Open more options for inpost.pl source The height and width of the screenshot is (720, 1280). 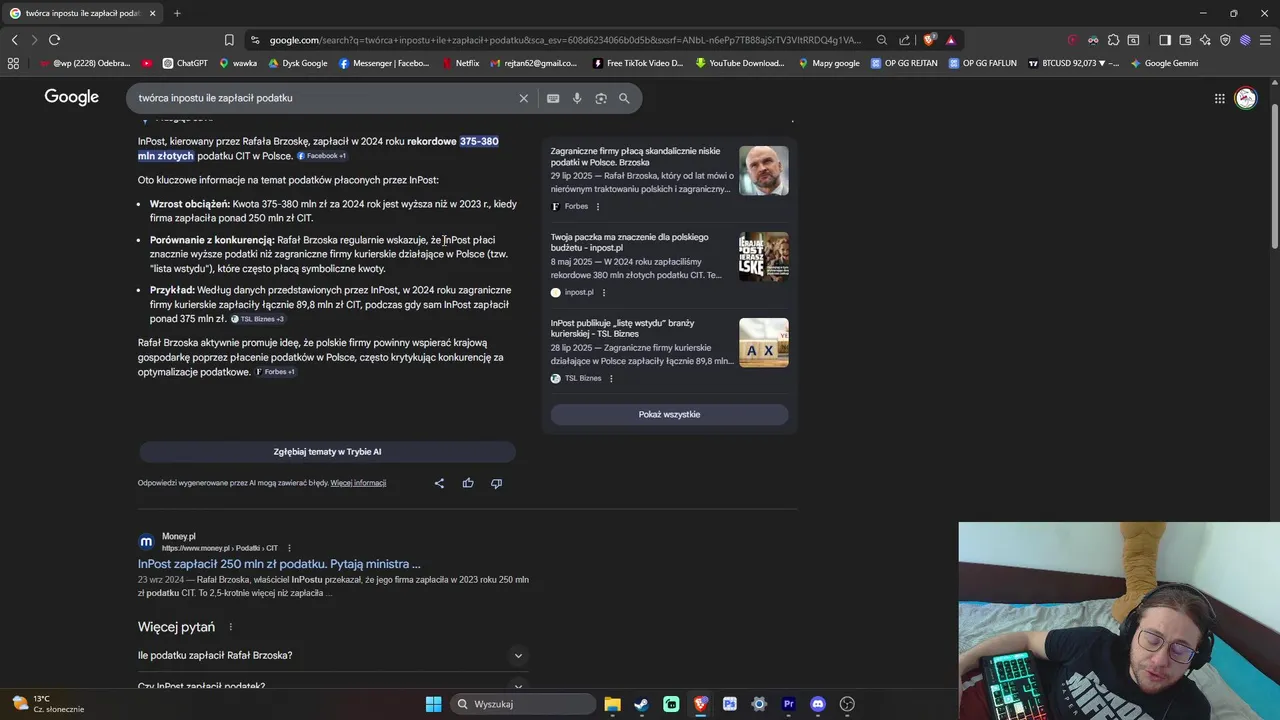[x=604, y=292]
